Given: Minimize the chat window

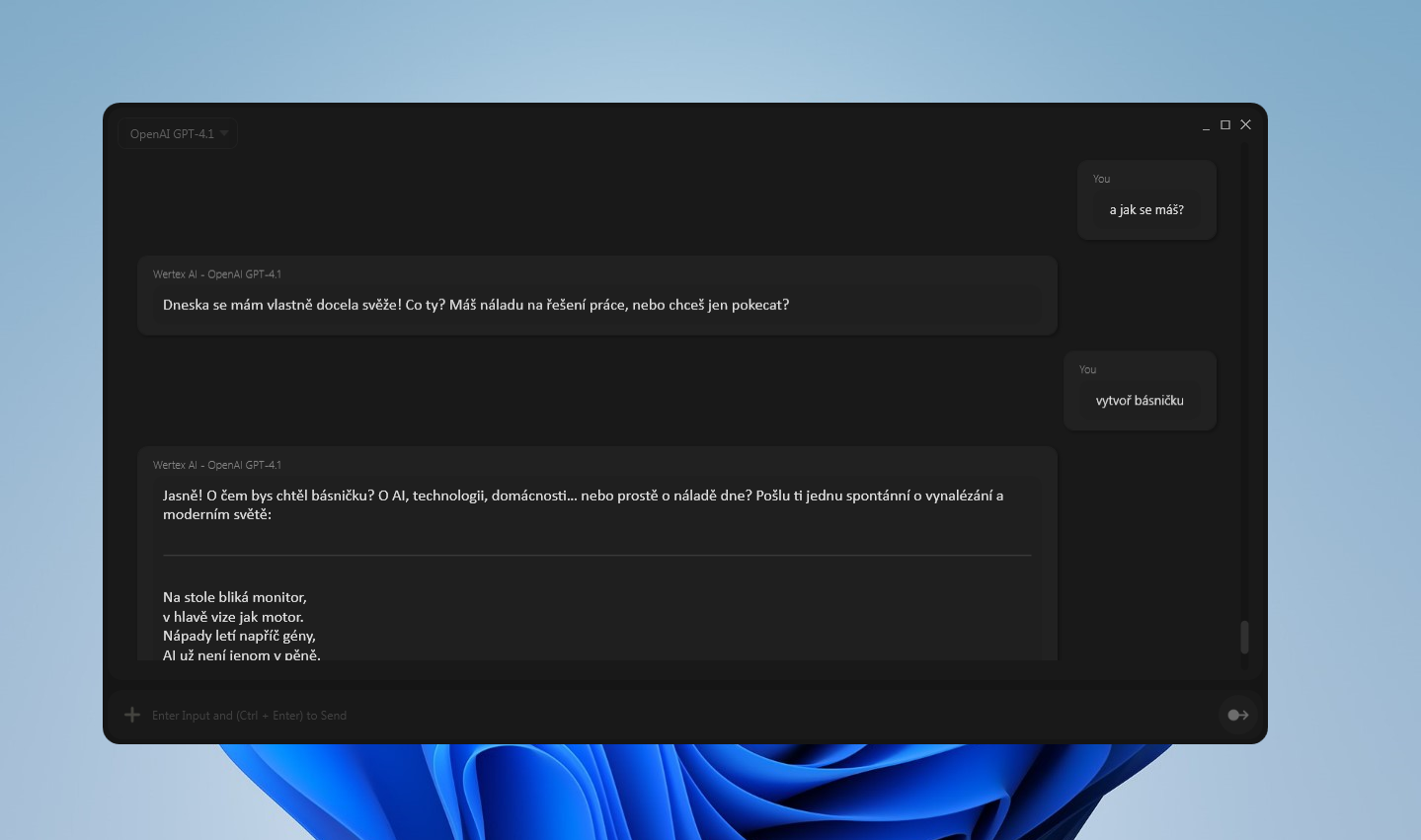Looking at the screenshot, I should point(1206,125).
